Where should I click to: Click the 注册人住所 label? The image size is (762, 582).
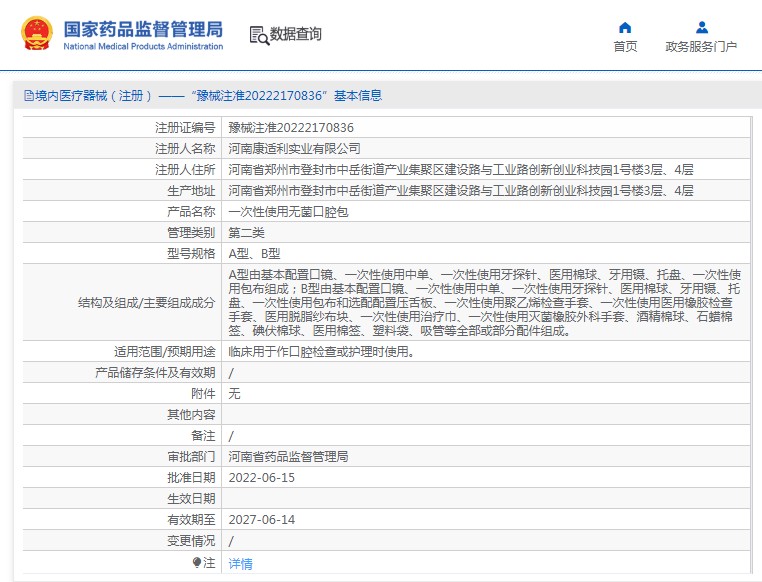tap(185, 170)
